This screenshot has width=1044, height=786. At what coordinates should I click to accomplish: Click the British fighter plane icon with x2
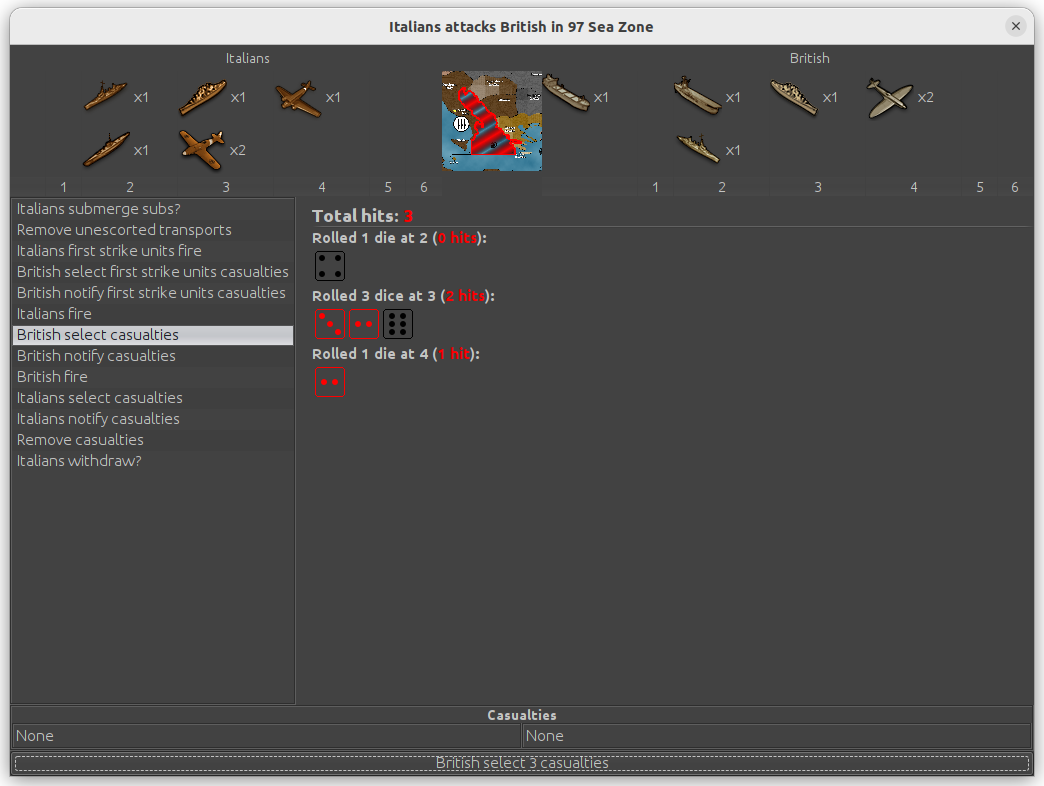click(889, 97)
